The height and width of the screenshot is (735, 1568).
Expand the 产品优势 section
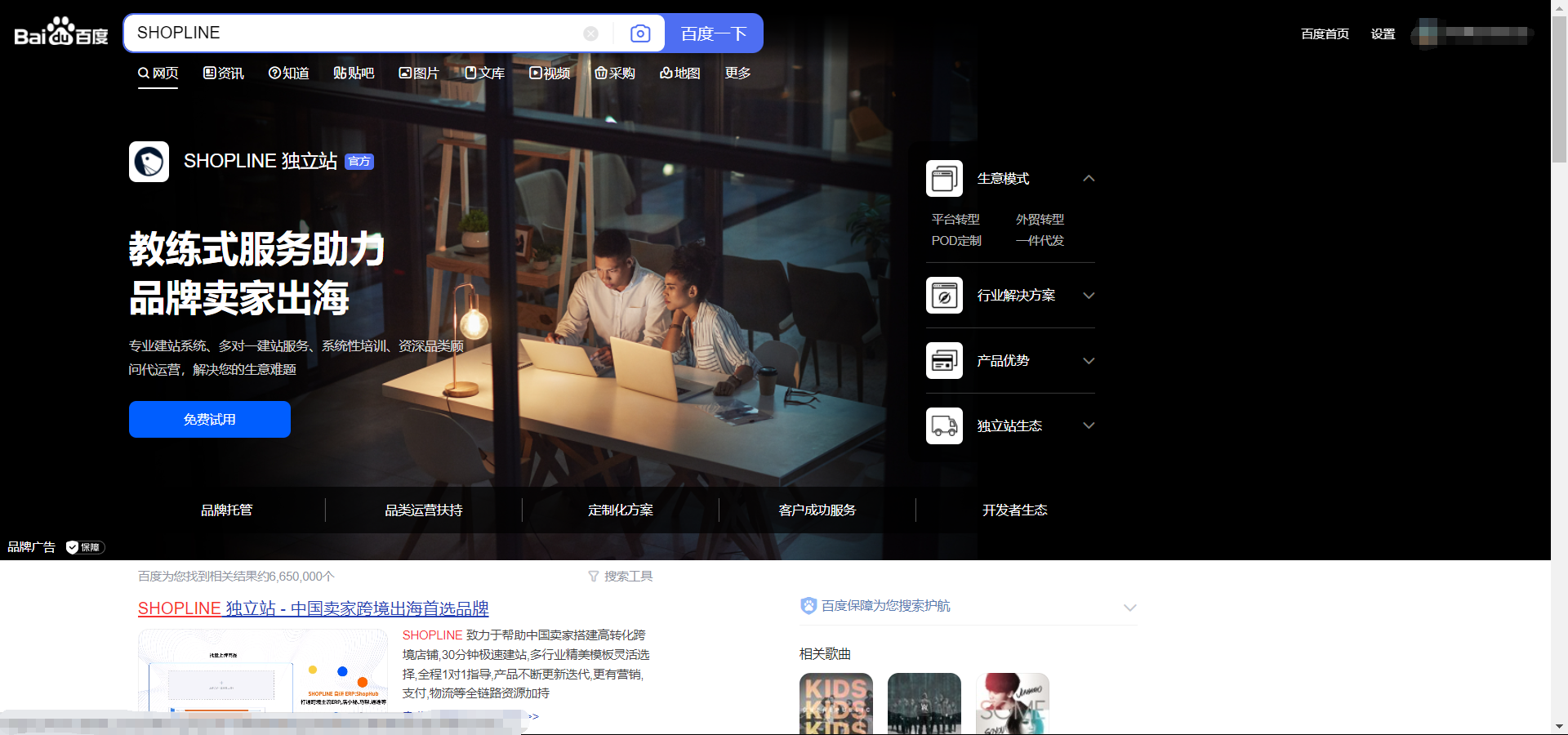click(1089, 360)
